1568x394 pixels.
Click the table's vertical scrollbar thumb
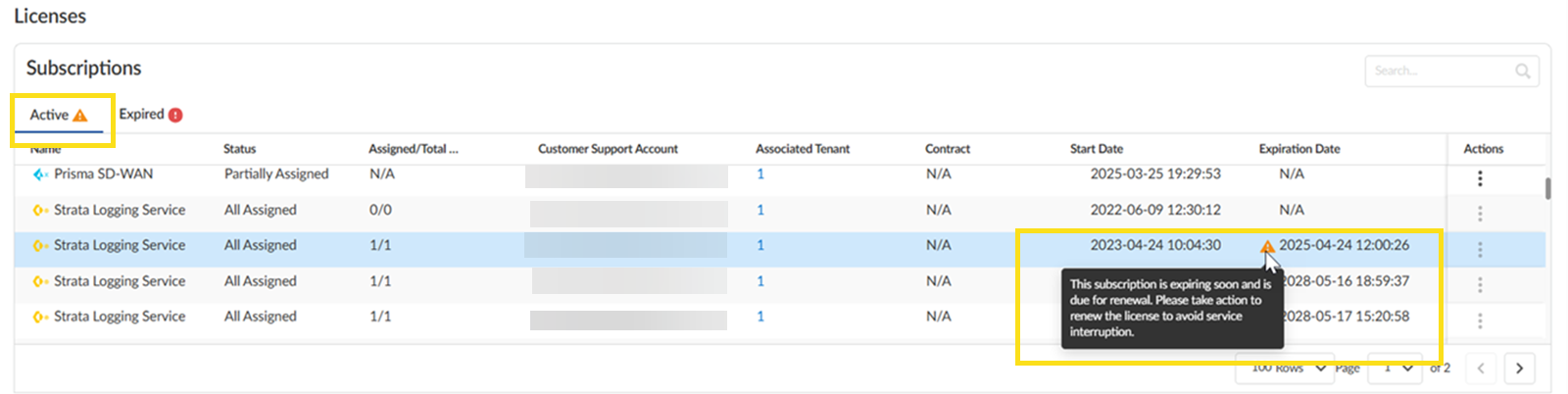tap(1547, 188)
